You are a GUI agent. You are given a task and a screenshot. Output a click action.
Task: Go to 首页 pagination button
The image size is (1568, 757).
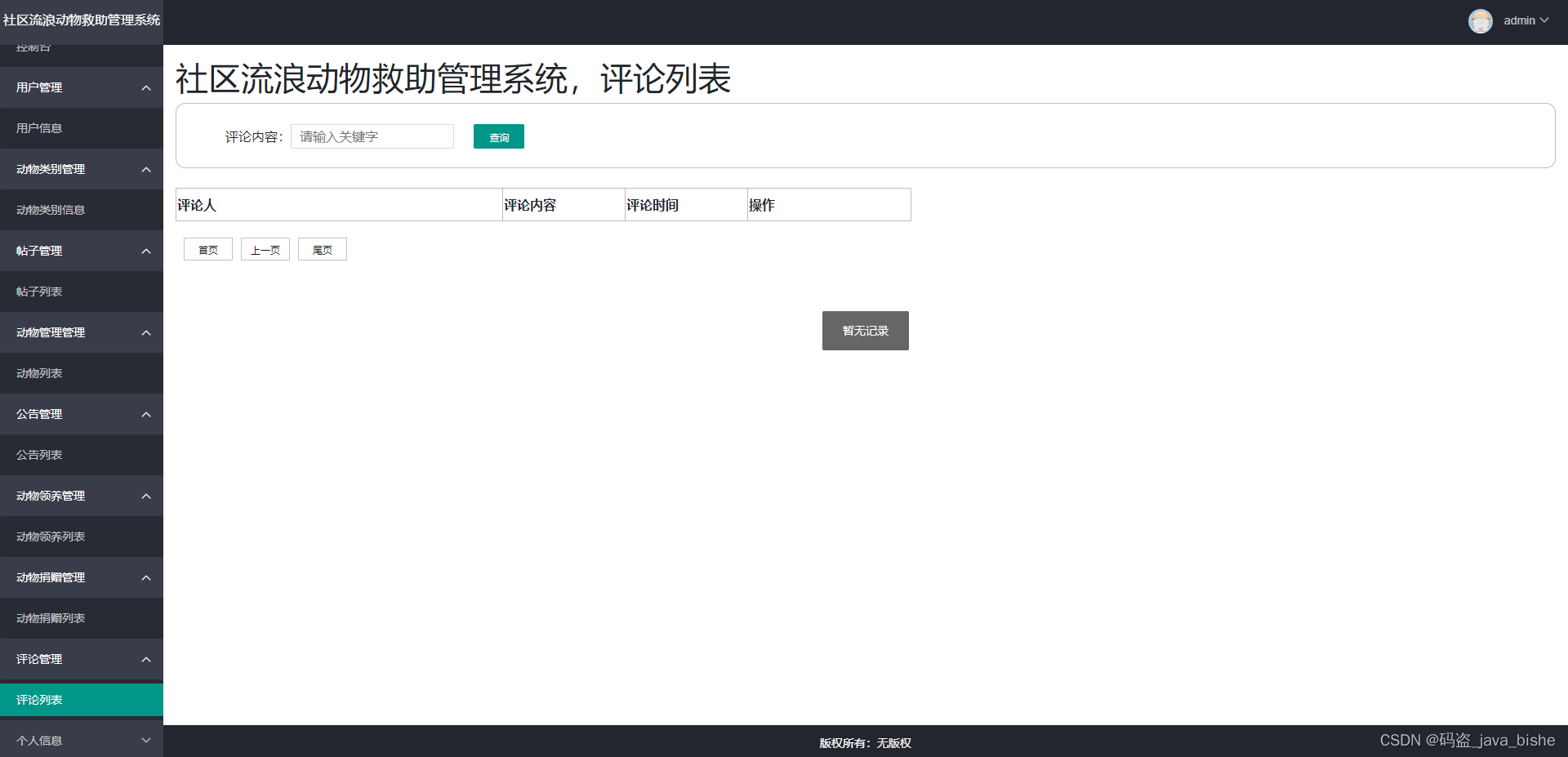point(208,249)
